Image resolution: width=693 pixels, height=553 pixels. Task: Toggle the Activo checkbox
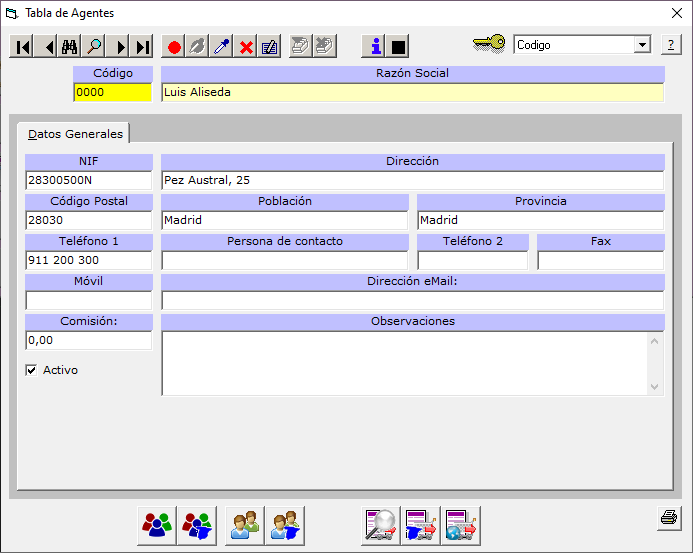31,370
